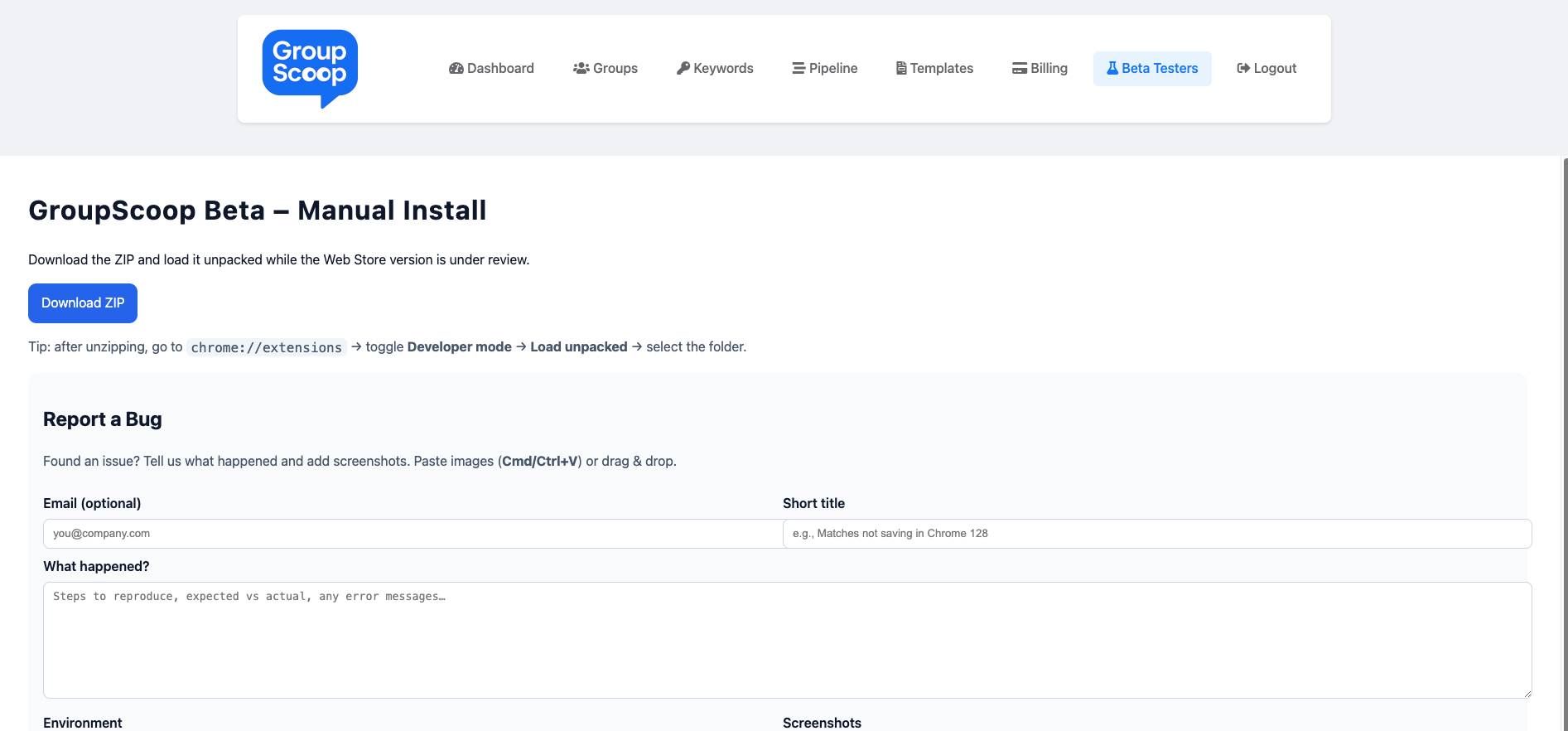Click the 'Developer mode' bold text
The image size is (1568, 731).
pos(460,347)
